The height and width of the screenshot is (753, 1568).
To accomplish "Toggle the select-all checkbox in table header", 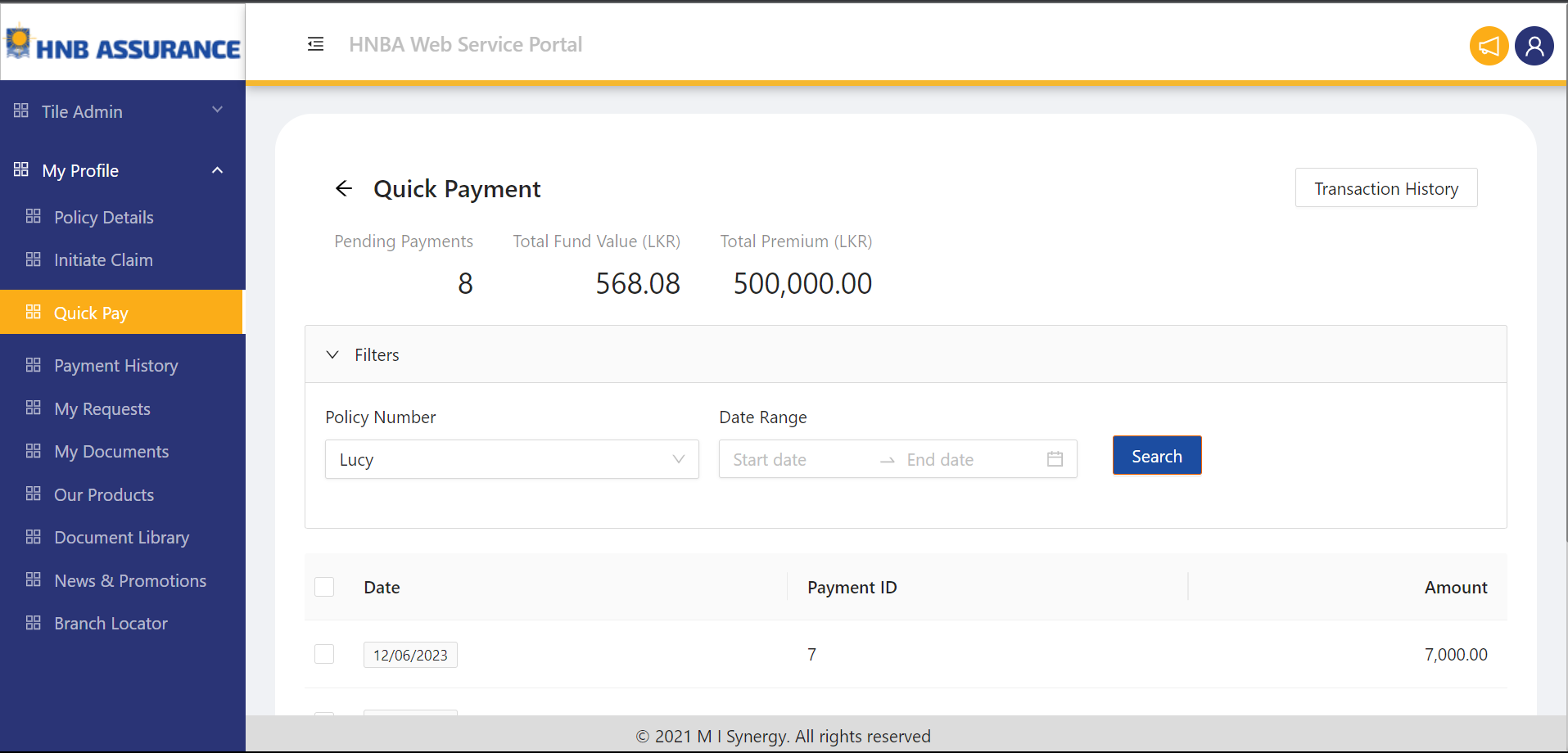I will coord(324,587).
